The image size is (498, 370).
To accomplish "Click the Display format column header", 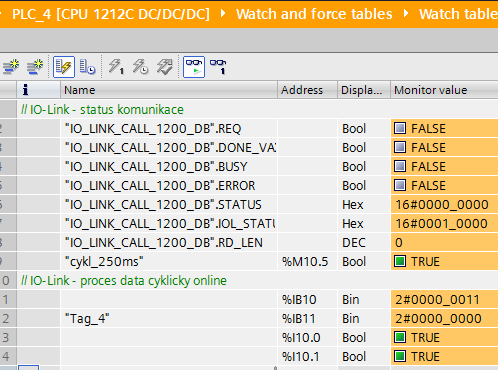I will pyautogui.click(x=364, y=90).
